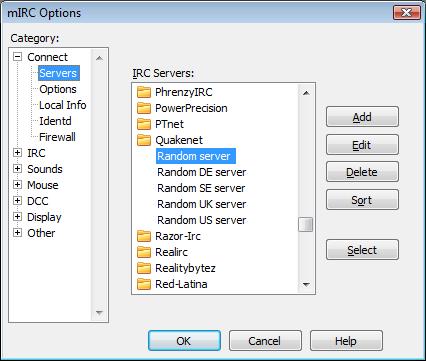Click the Quakenet folder icon
426x361 pixels.
144,140
